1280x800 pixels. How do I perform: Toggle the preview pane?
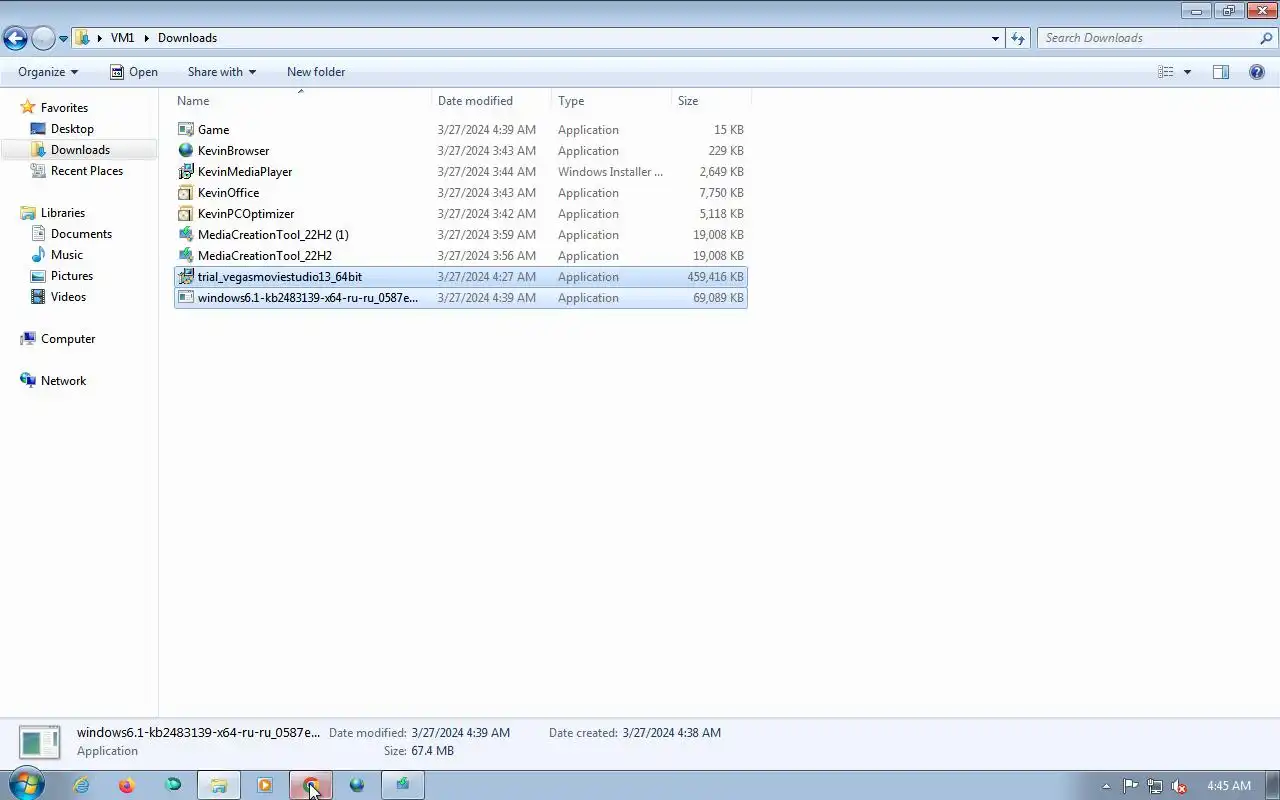coord(1221,72)
